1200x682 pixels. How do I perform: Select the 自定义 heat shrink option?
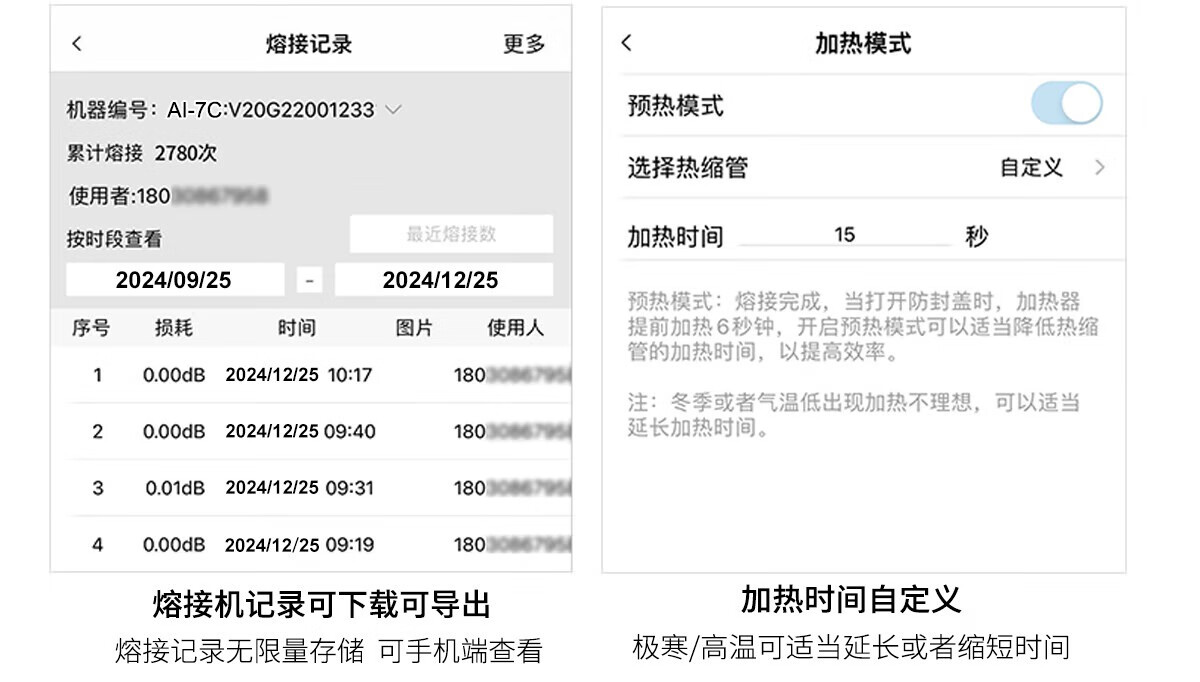click(1031, 168)
